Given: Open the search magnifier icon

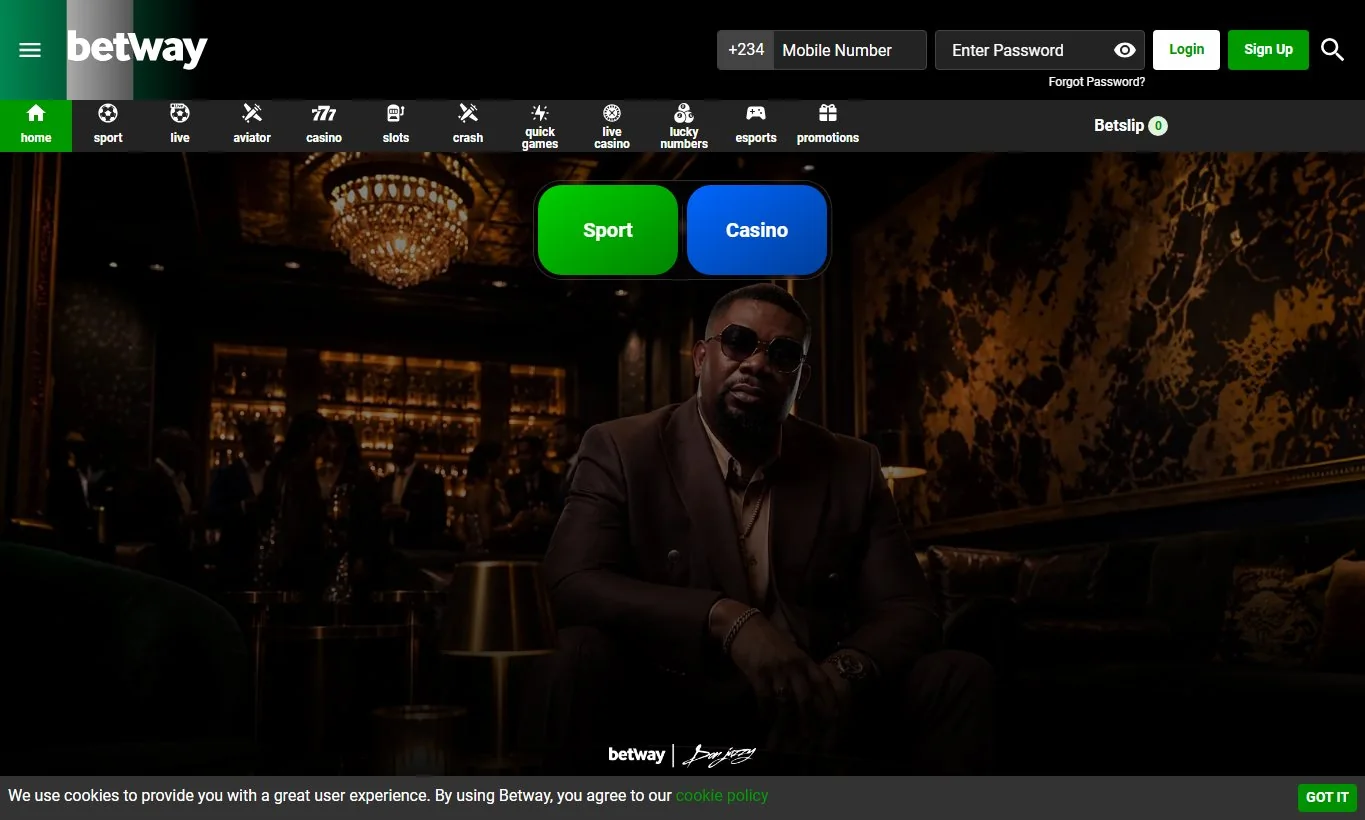Looking at the screenshot, I should (1332, 49).
